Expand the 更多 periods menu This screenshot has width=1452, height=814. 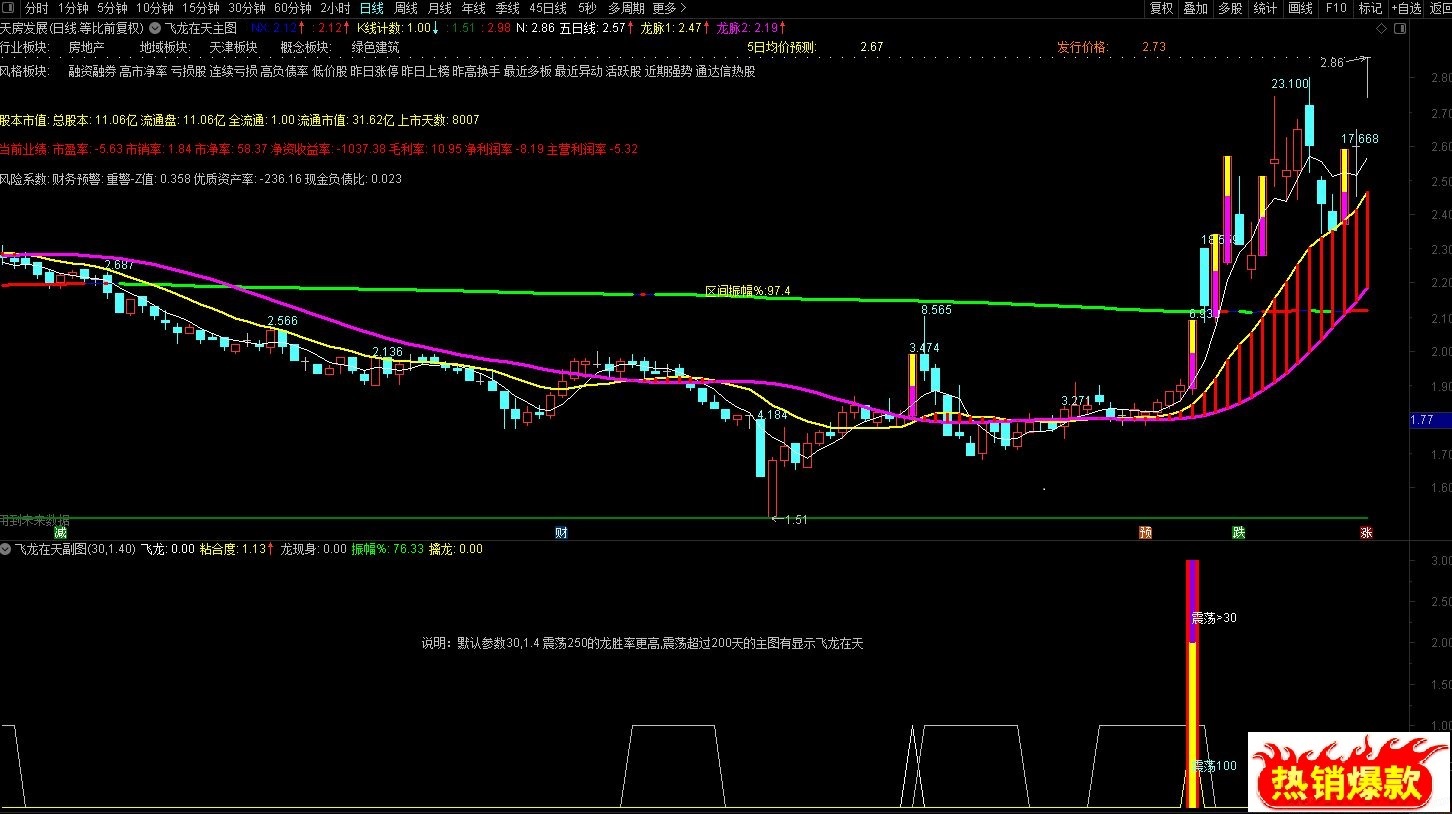coord(669,8)
